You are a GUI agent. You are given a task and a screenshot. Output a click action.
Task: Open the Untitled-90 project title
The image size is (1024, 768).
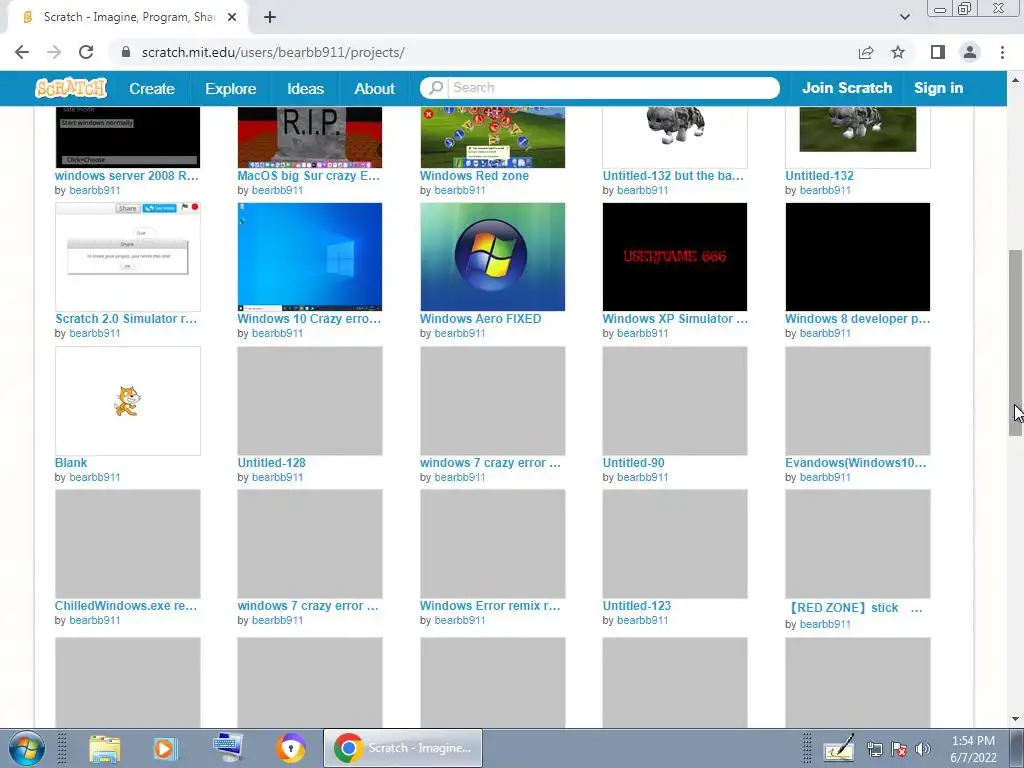click(633, 462)
